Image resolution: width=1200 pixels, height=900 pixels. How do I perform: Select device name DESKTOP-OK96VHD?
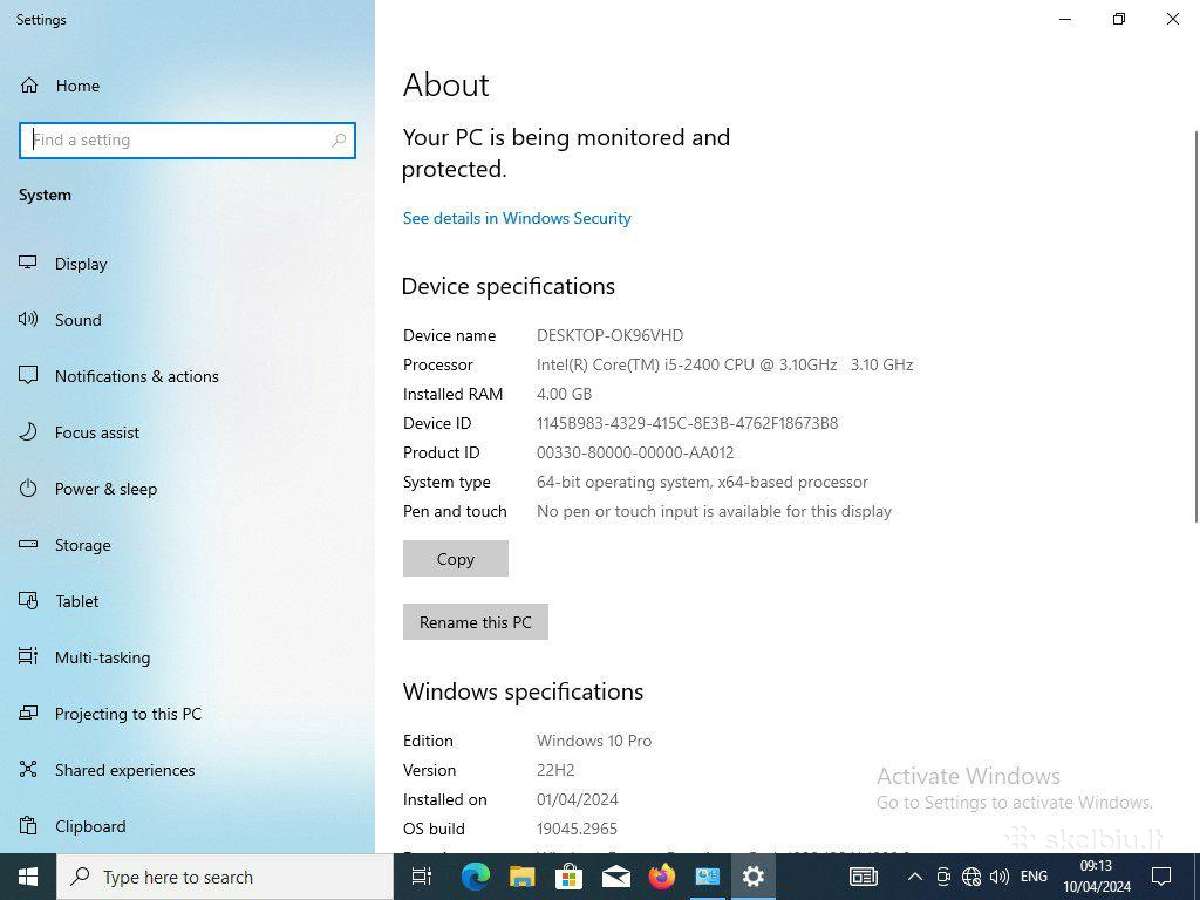point(610,335)
